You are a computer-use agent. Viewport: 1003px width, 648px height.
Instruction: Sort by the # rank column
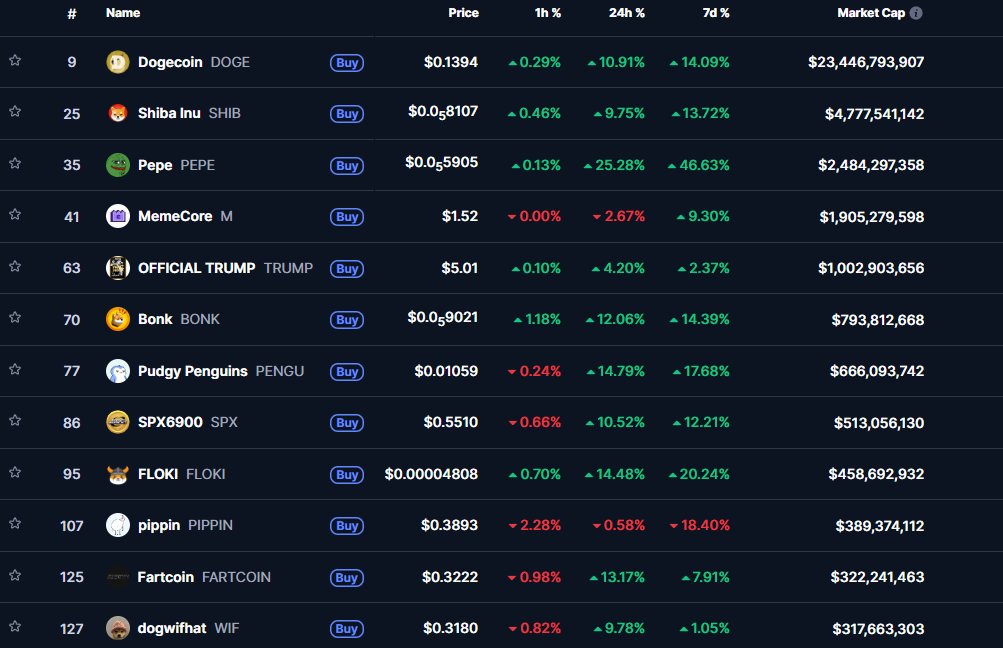coord(72,13)
